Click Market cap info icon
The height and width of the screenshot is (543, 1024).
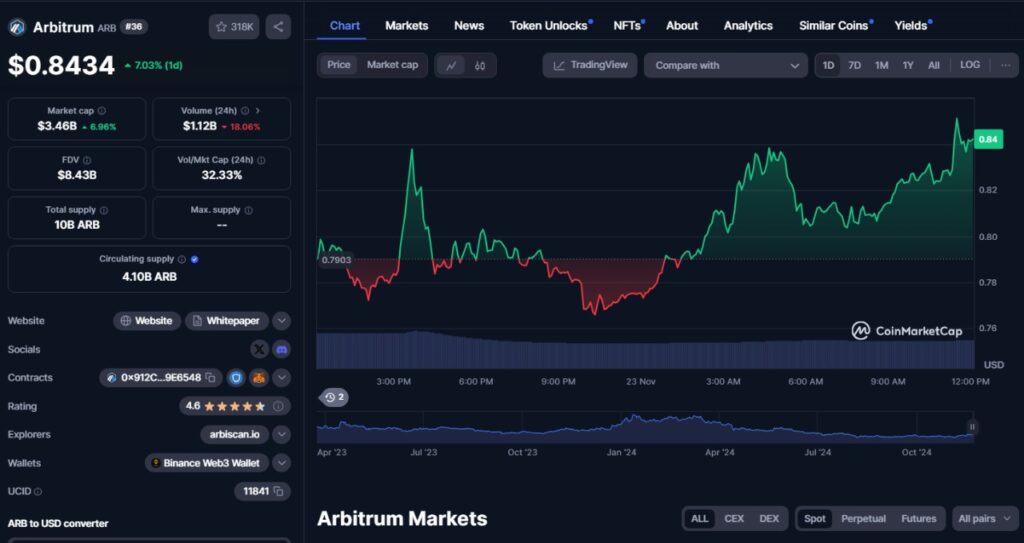[102, 111]
